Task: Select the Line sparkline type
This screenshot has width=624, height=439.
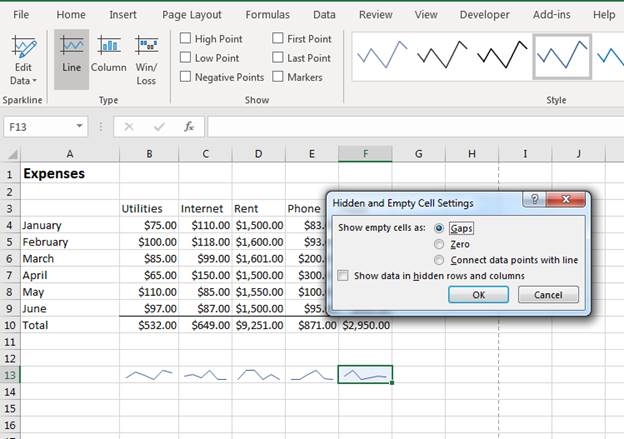Action: tap(72, 59)
